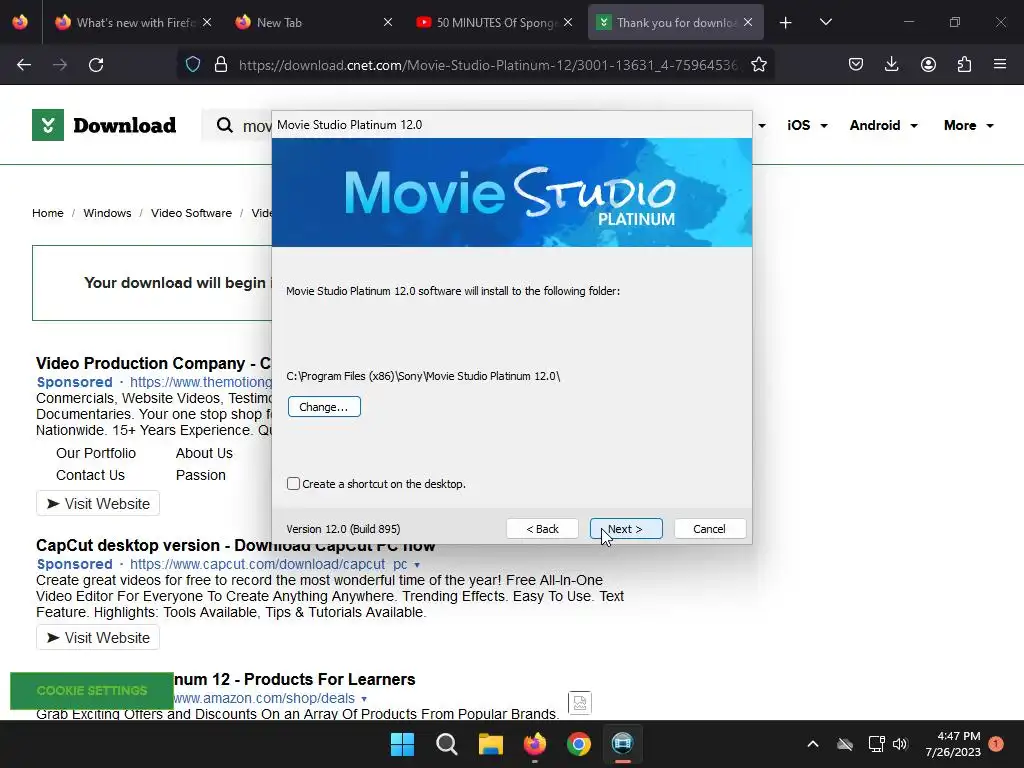Image resolution: width=1024 pixels, height=768 pixels.
Task: Close the YouTube 50 MINUTES tab
Action: pos(568,22)
